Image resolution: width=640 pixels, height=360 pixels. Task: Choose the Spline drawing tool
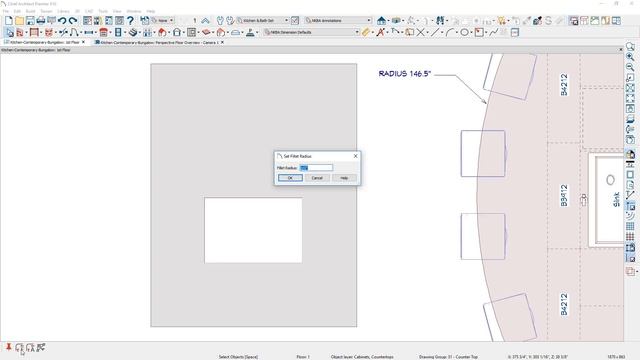[x=494, y=32]
